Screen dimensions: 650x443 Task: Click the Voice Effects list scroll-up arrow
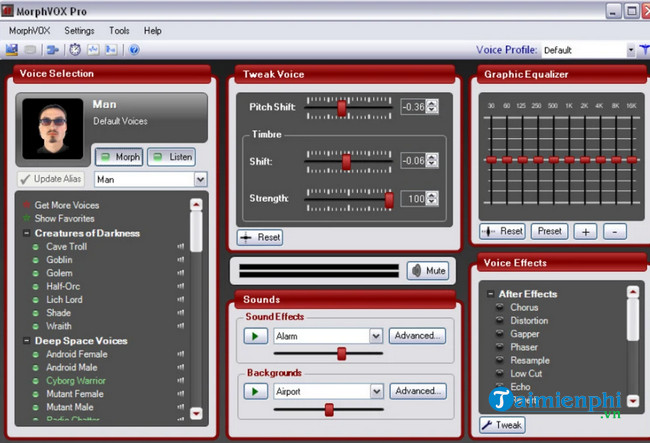pos(633,292)
